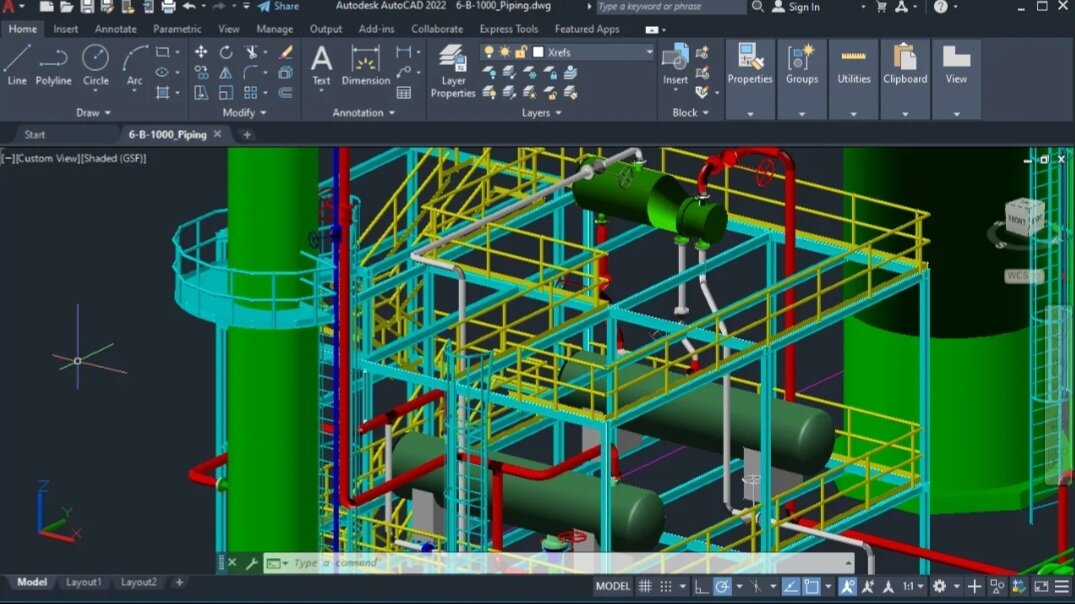1075x604 pixels.
Task: Click the Erase tool icon
Action: [x=286, y=52]
